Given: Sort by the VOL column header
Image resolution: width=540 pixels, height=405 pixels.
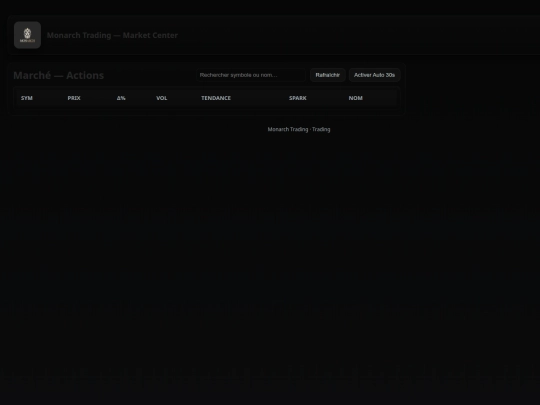Looking at the screenshot, I should pos(162,98).
